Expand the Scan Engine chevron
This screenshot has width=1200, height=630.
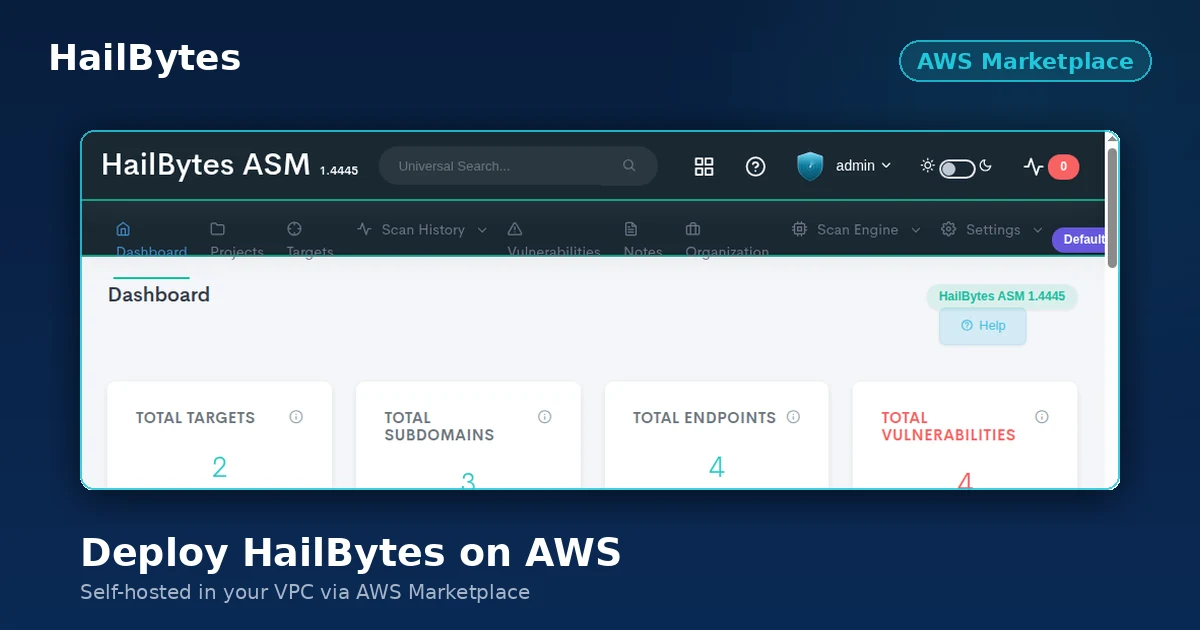[917, 230]
